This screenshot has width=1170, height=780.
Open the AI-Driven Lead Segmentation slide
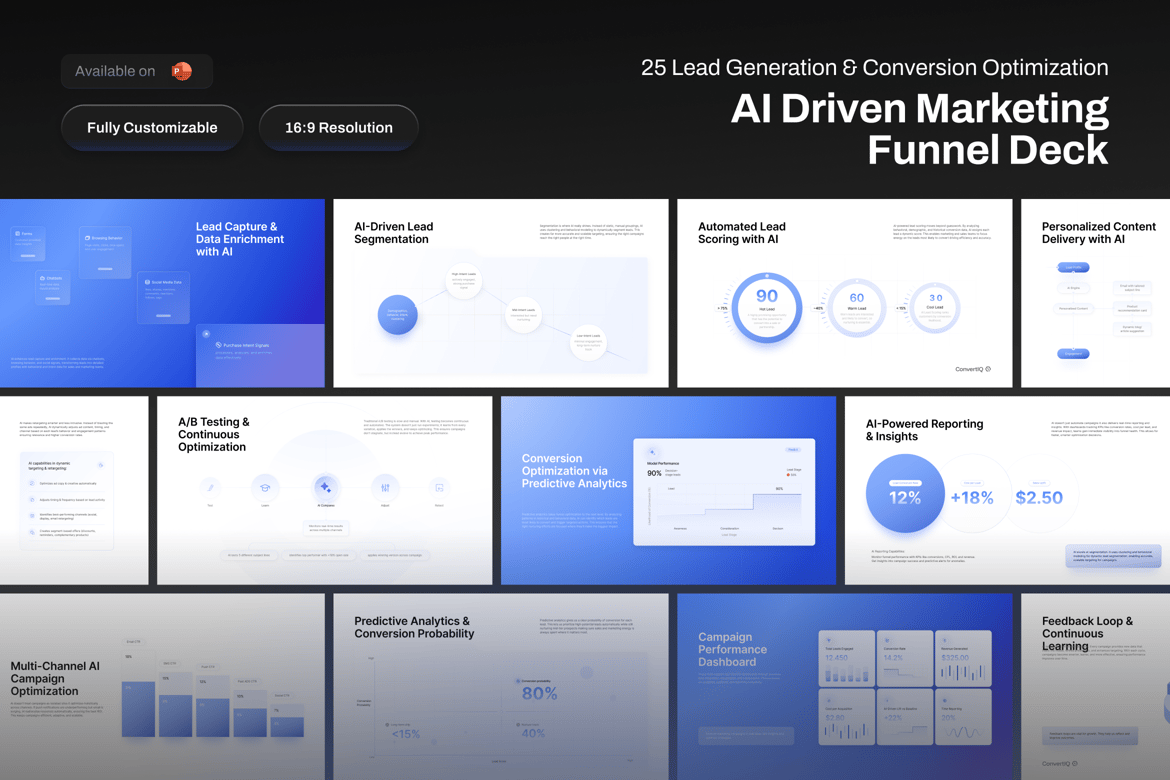pyautogui.click(x=501, y=293)
